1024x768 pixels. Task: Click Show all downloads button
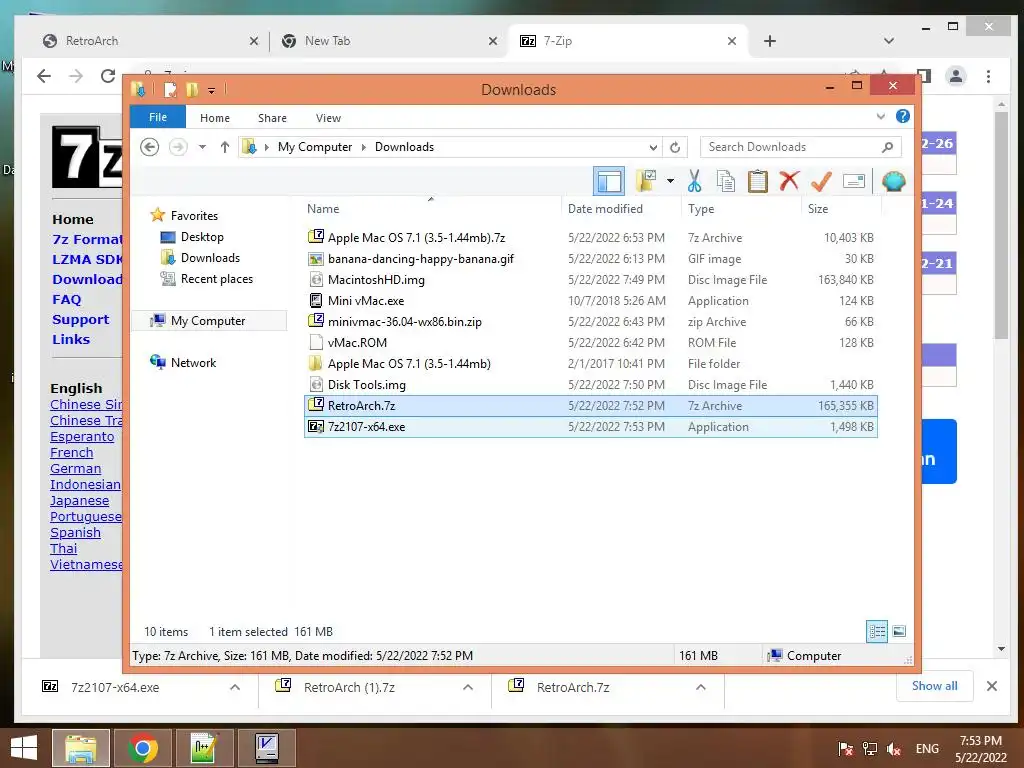(935, 686)
